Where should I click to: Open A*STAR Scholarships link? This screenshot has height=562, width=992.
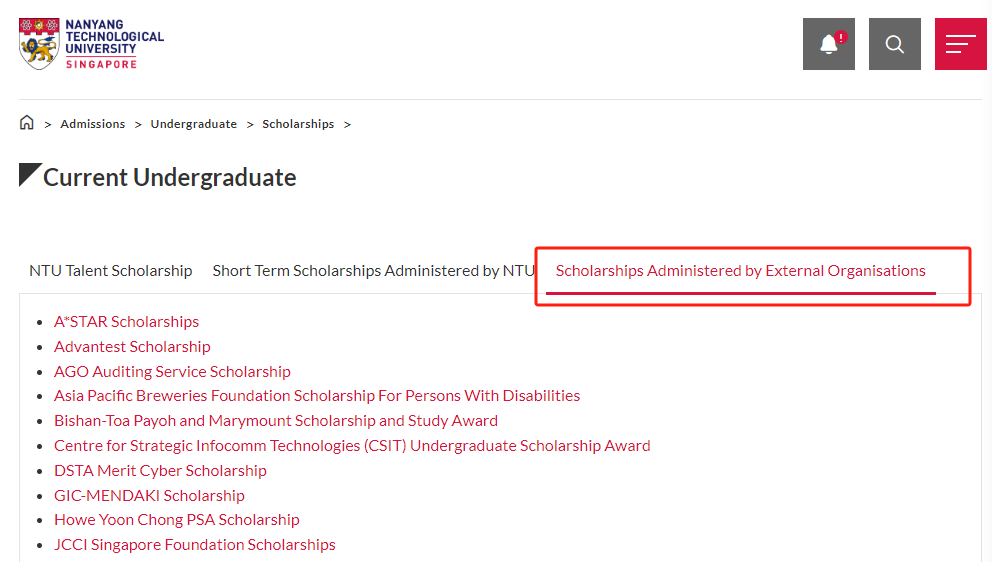127,322
